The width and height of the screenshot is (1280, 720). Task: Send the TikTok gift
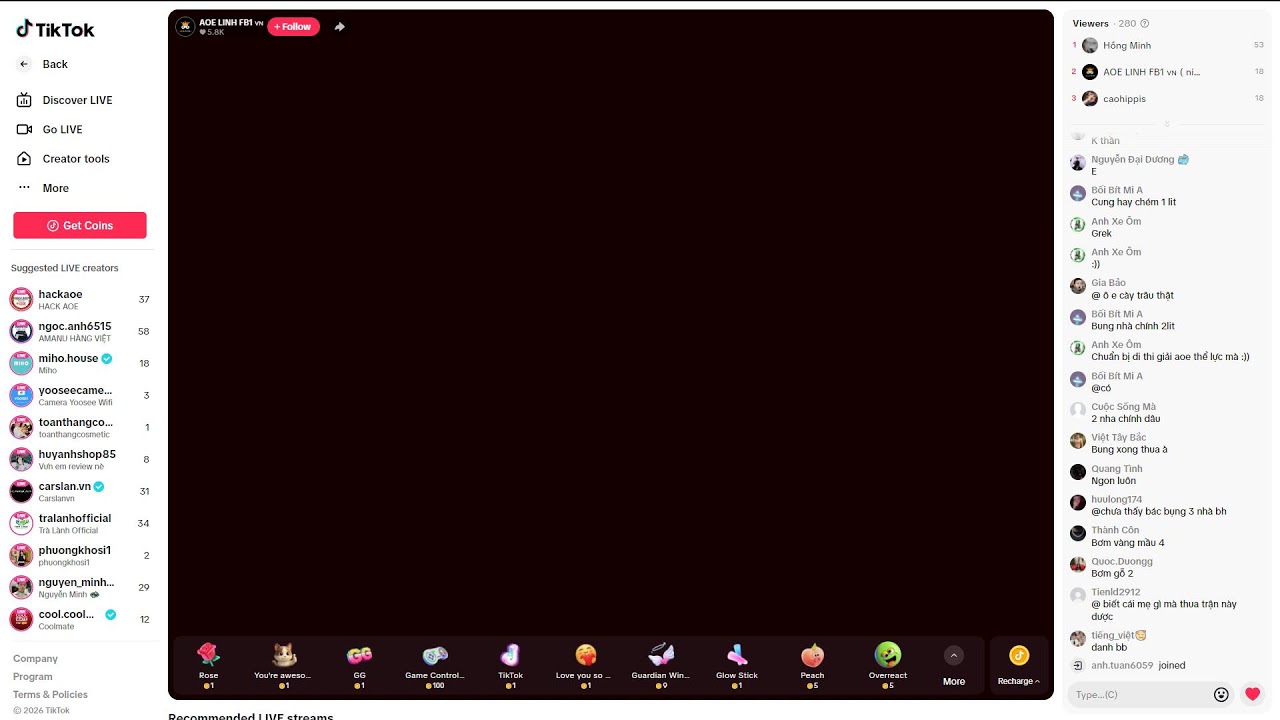point(510,666)
